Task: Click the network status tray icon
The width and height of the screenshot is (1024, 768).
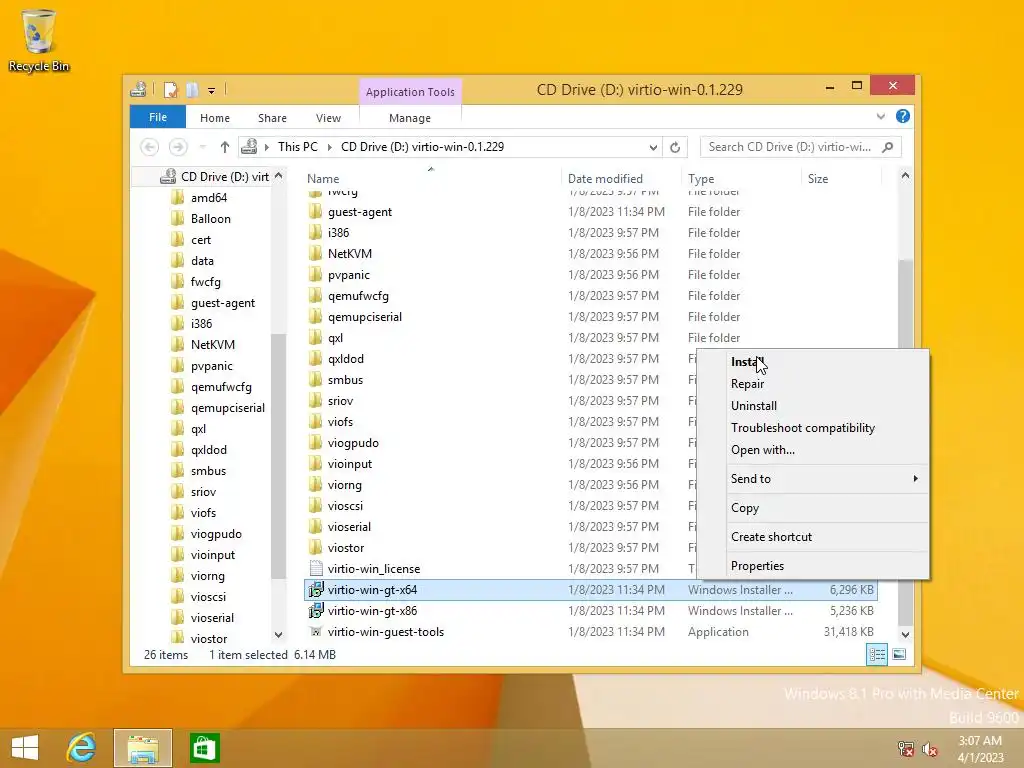Action: click(x=906, y=749)
